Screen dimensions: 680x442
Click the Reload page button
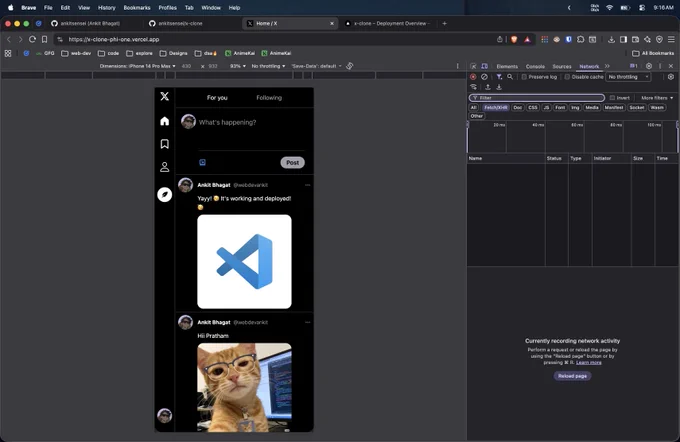coord(572,376)
